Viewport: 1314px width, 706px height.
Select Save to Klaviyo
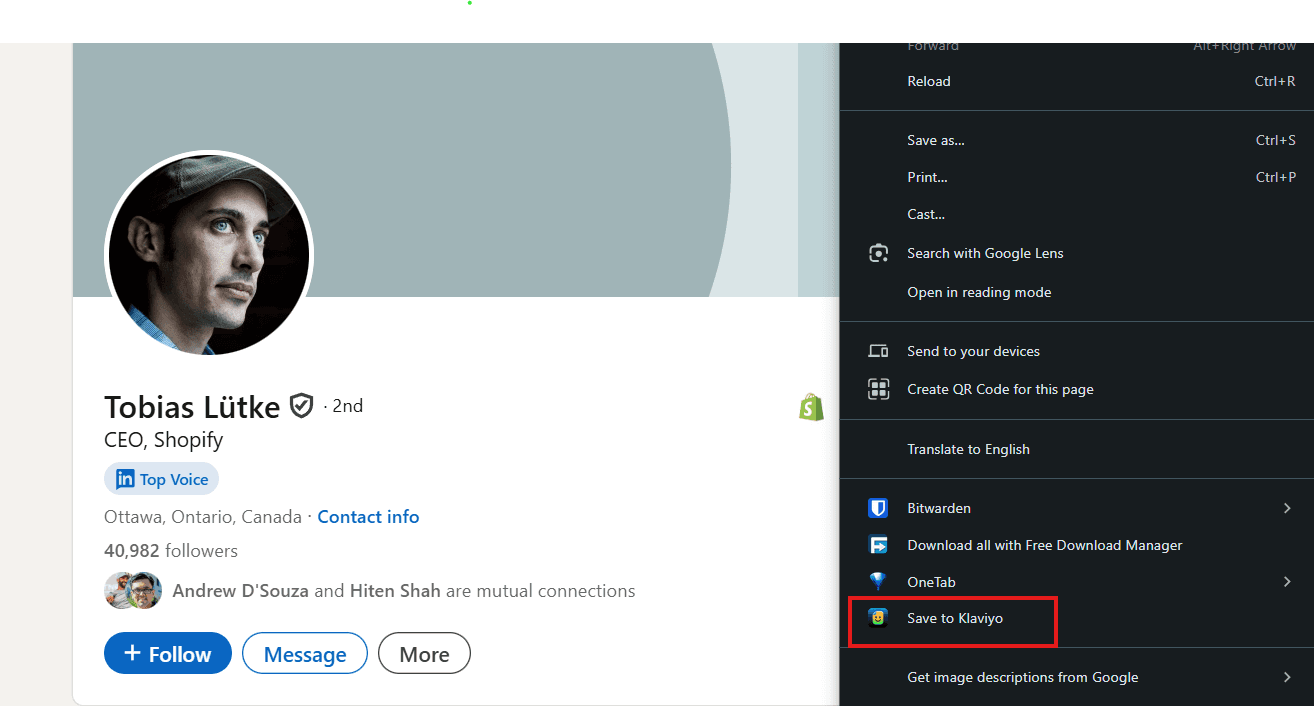click(x=953, y=618)
